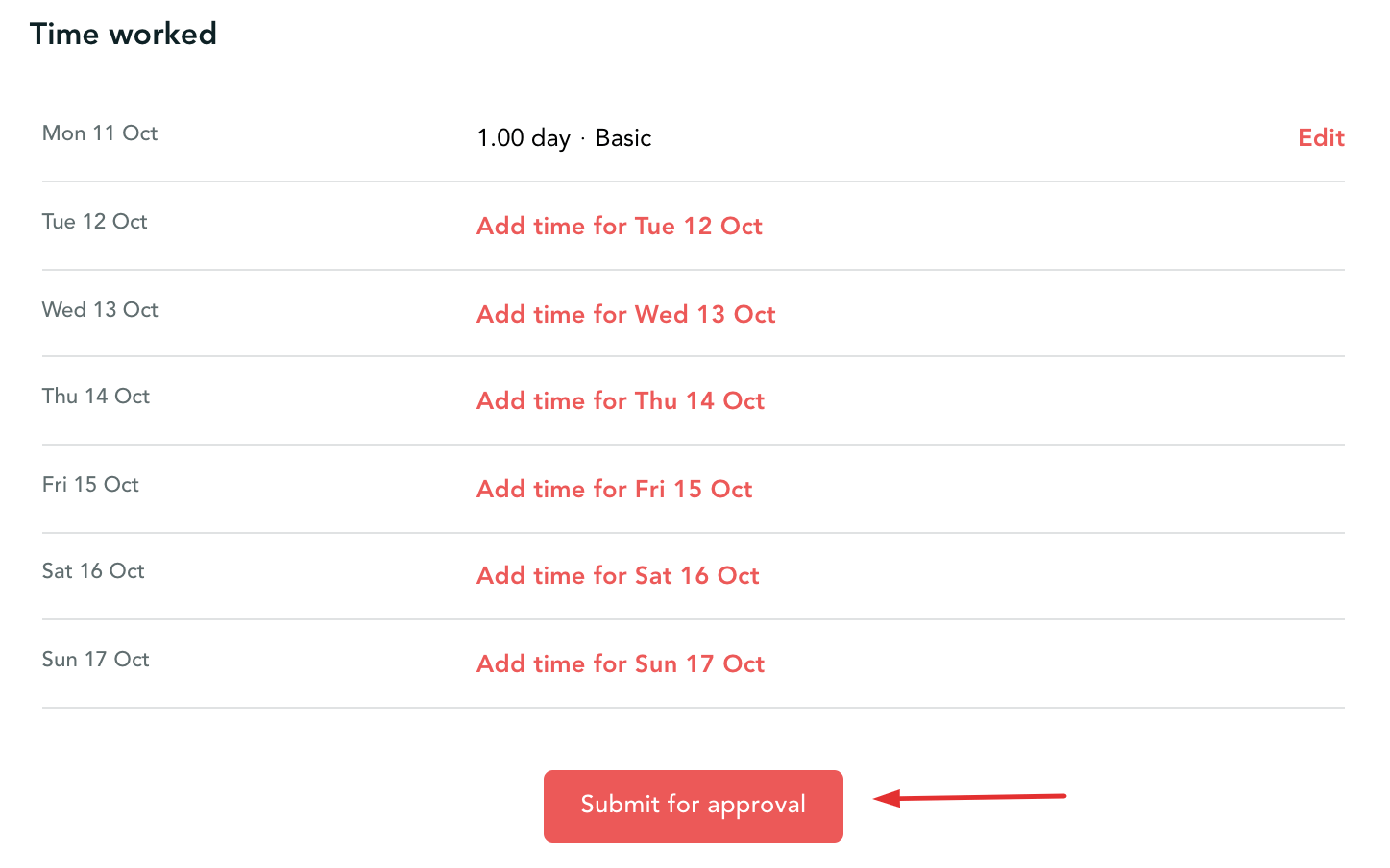Image resolution: width=1390 pixels, height=868 pixels.
Task: Select the Fri 15 Oct date label
Action: coord(89,484)
